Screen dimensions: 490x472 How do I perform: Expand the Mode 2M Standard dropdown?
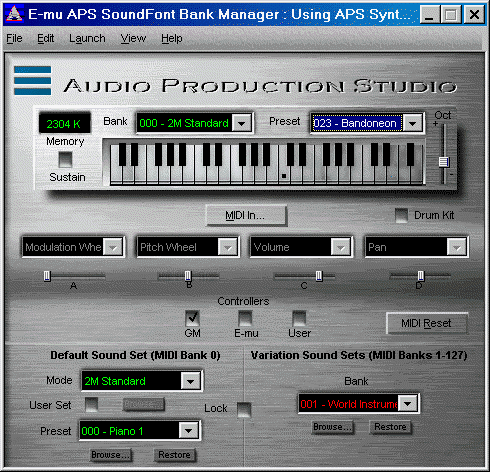click(x=191, y=381)
